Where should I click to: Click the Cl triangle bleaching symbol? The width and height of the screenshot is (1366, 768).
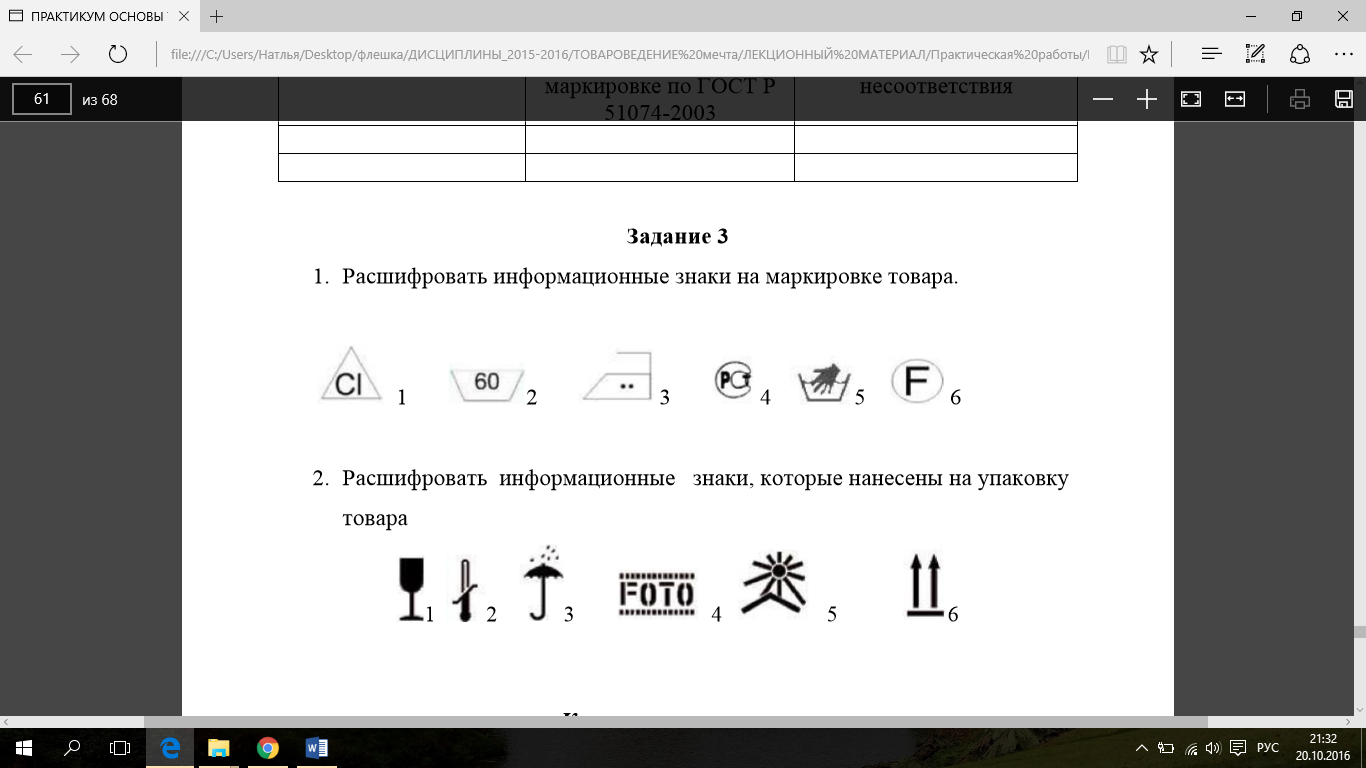pyautogui.click(x=350, y=375)
